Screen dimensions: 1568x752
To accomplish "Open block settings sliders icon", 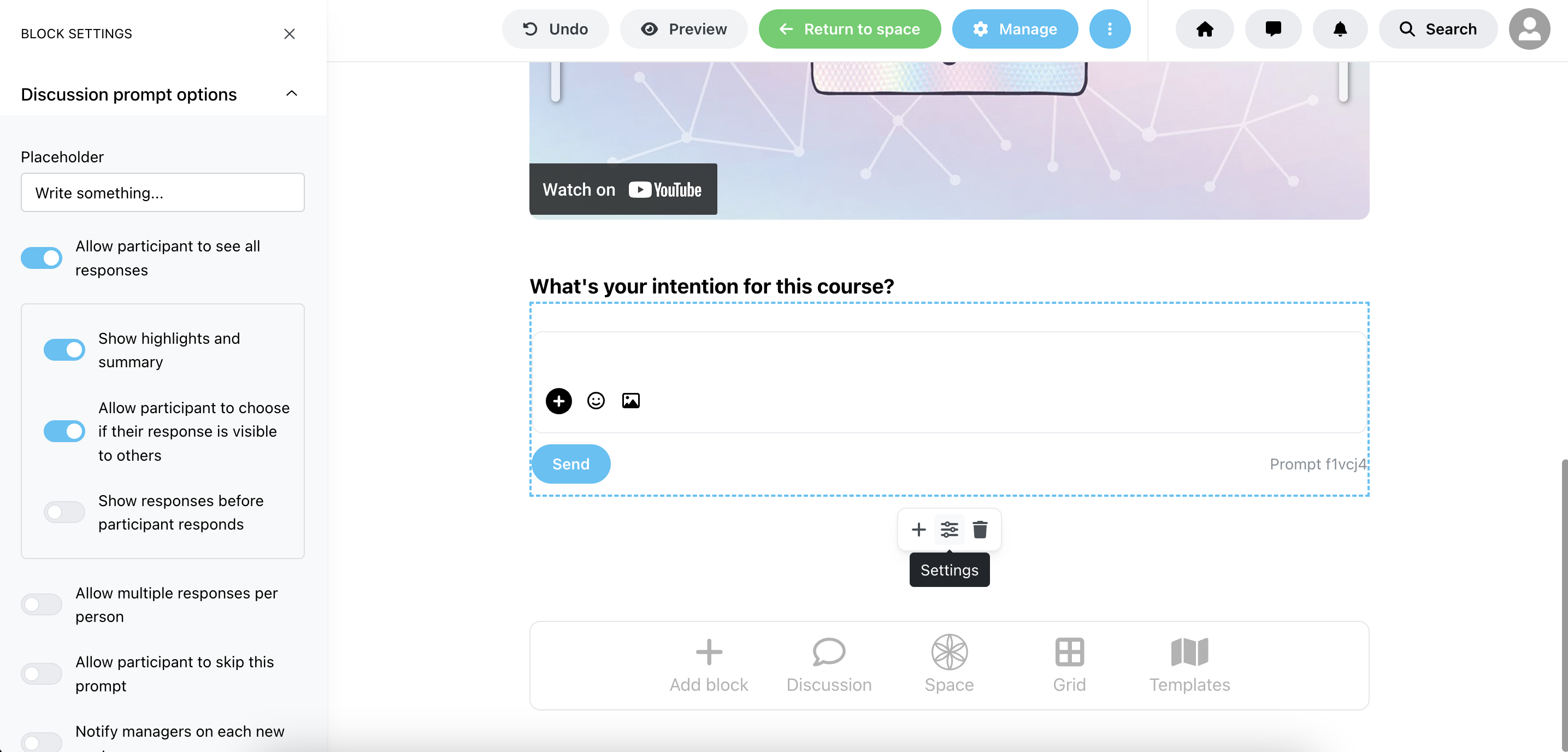I will coord(949,529).
